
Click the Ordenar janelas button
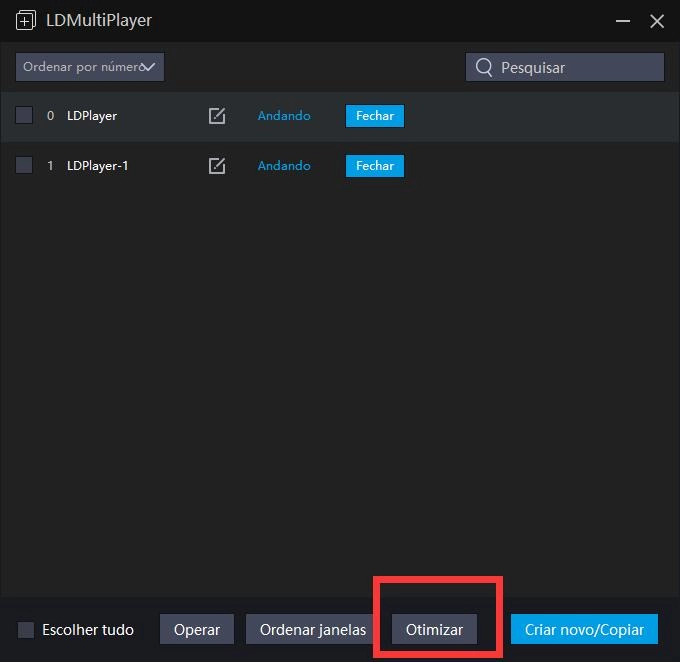tap(312, 630)
